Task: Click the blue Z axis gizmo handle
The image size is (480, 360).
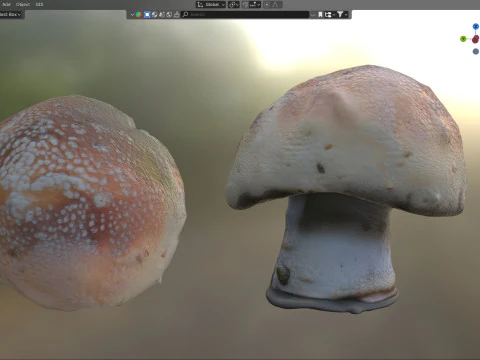Action: click(x=476, y=26)
